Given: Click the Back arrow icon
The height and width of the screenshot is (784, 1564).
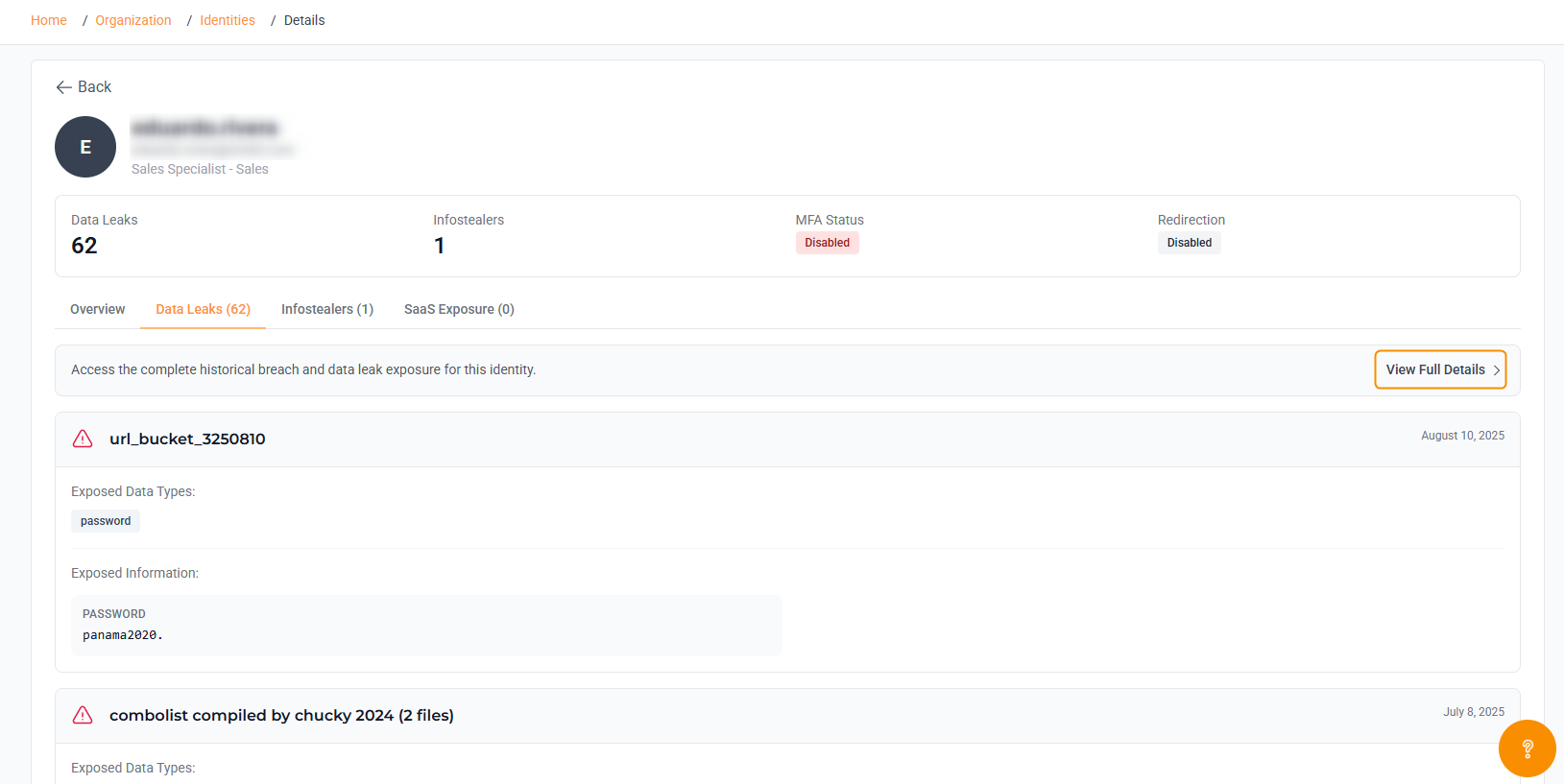Looking at the screenshot, I should point(64,87).
